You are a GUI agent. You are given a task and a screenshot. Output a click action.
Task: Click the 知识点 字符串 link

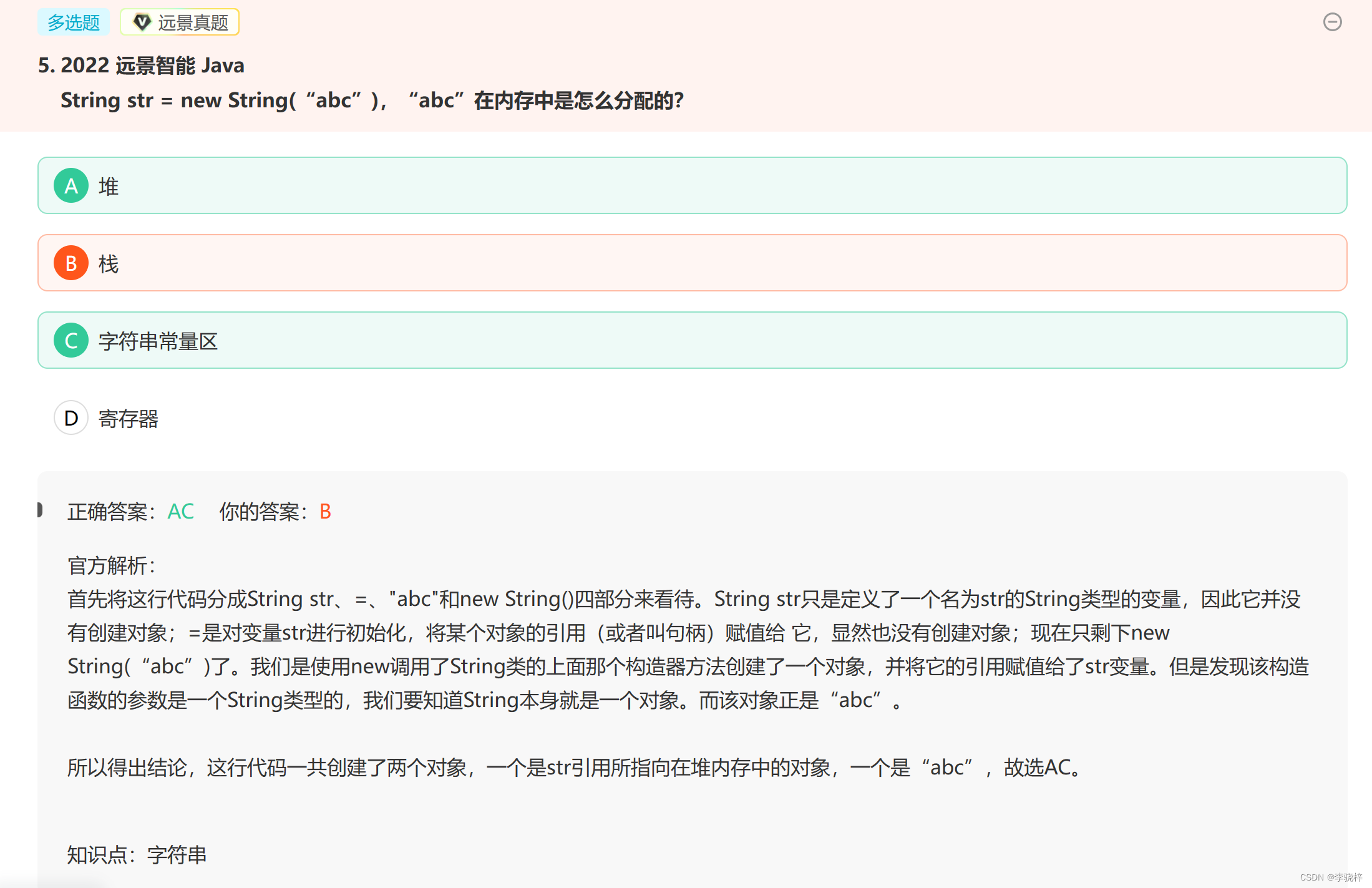[x=177, y=854]
